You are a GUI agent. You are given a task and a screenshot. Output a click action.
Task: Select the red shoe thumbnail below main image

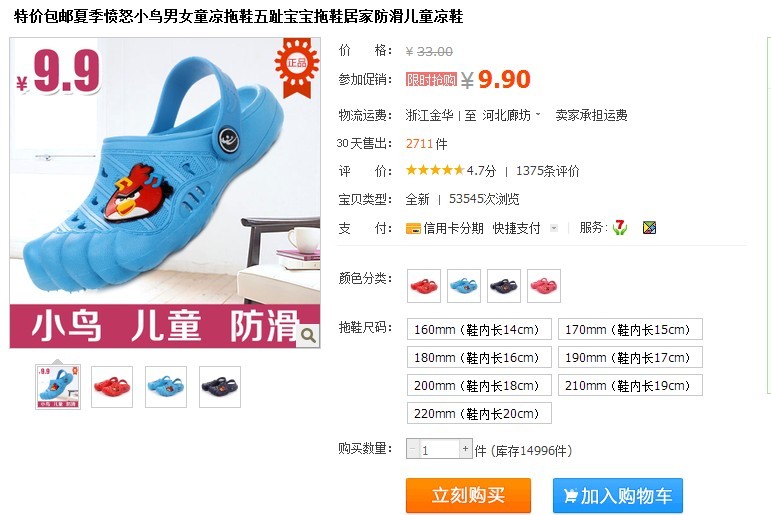[x=112, y=387]
